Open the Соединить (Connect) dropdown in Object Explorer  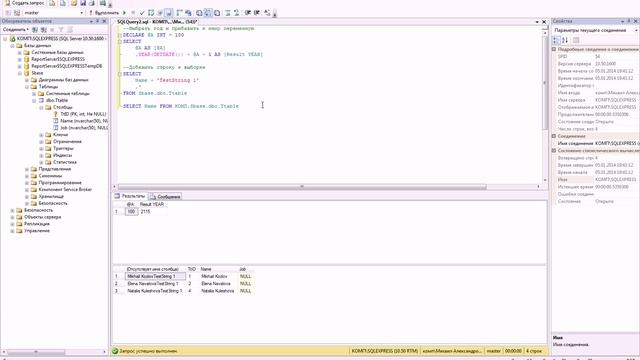coord(16,30)
